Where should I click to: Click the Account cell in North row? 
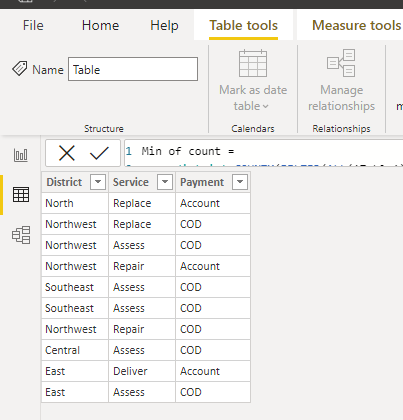pos(213,203)
